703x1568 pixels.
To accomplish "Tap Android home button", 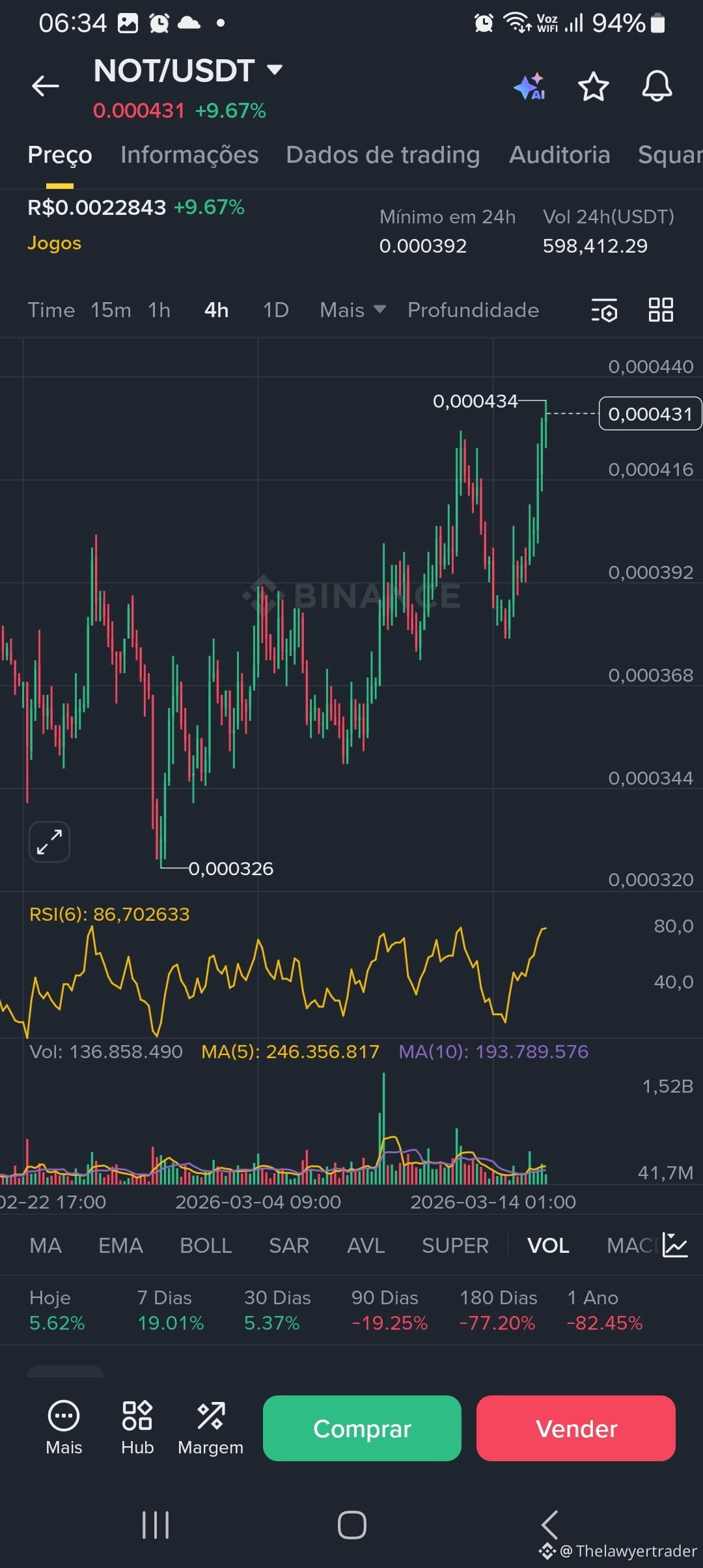I will [351, 1525].
